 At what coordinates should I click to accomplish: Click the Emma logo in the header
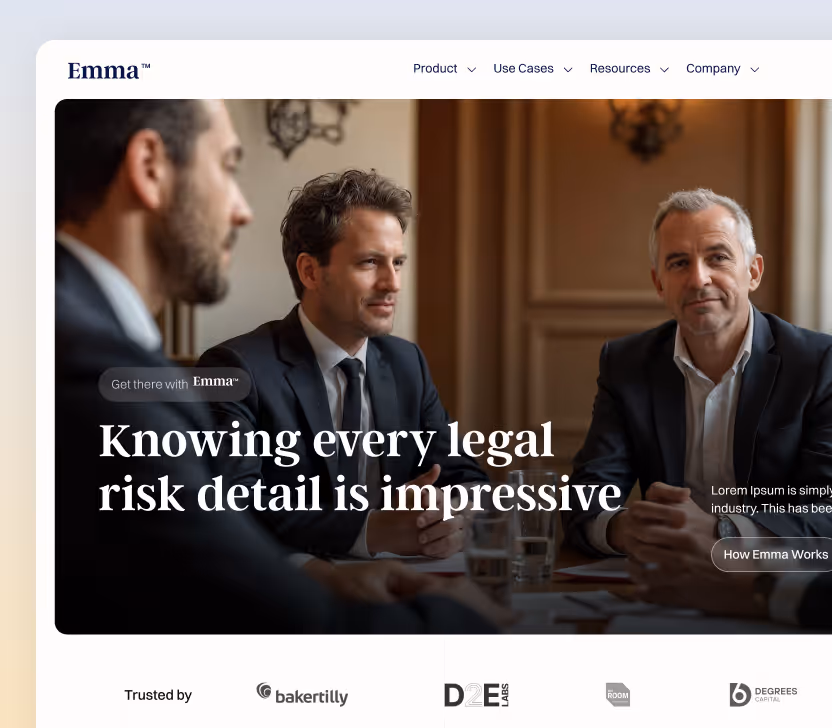tap(109, 70)
